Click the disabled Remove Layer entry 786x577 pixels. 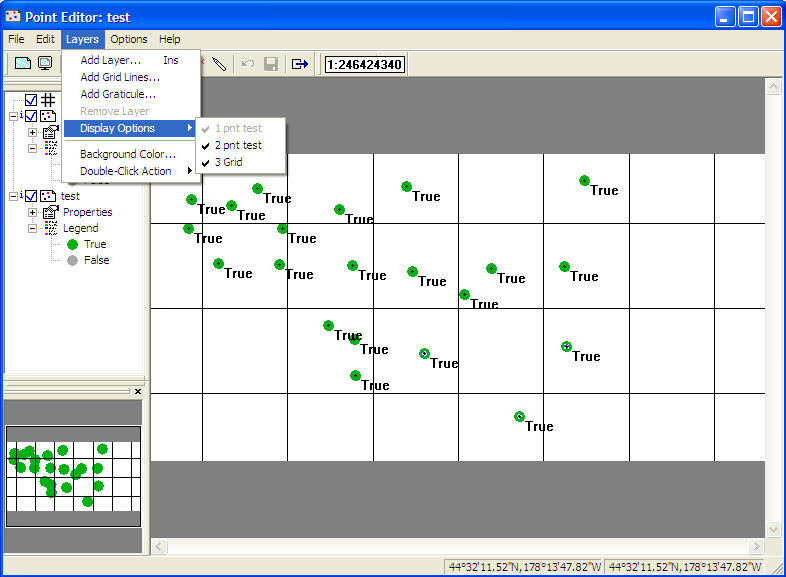pos(131,111)
